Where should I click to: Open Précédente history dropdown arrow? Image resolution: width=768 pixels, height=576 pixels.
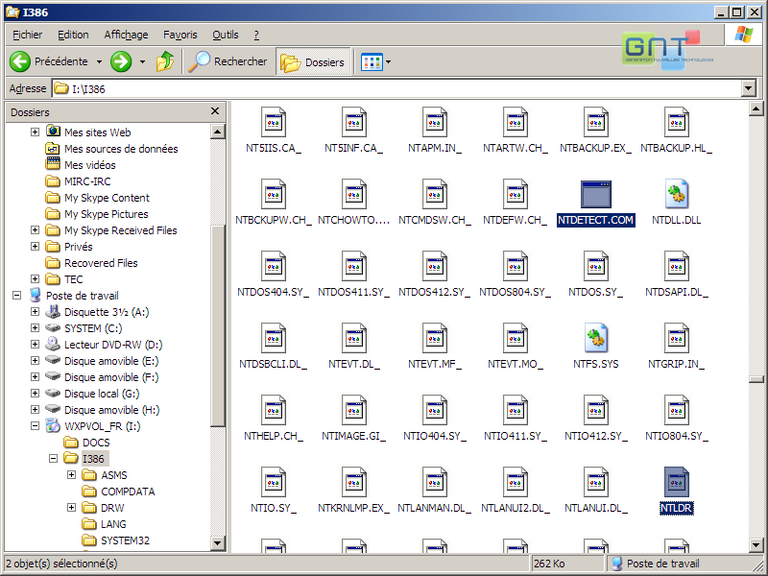[99, 62]
